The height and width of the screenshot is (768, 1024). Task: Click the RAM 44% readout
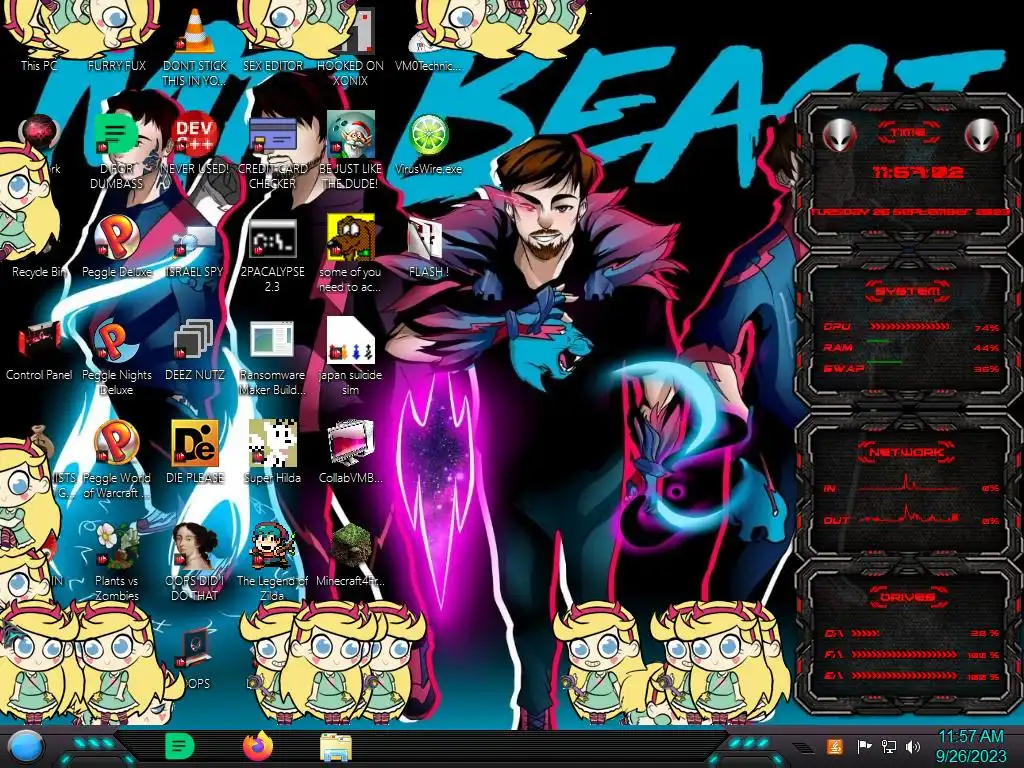986,348
